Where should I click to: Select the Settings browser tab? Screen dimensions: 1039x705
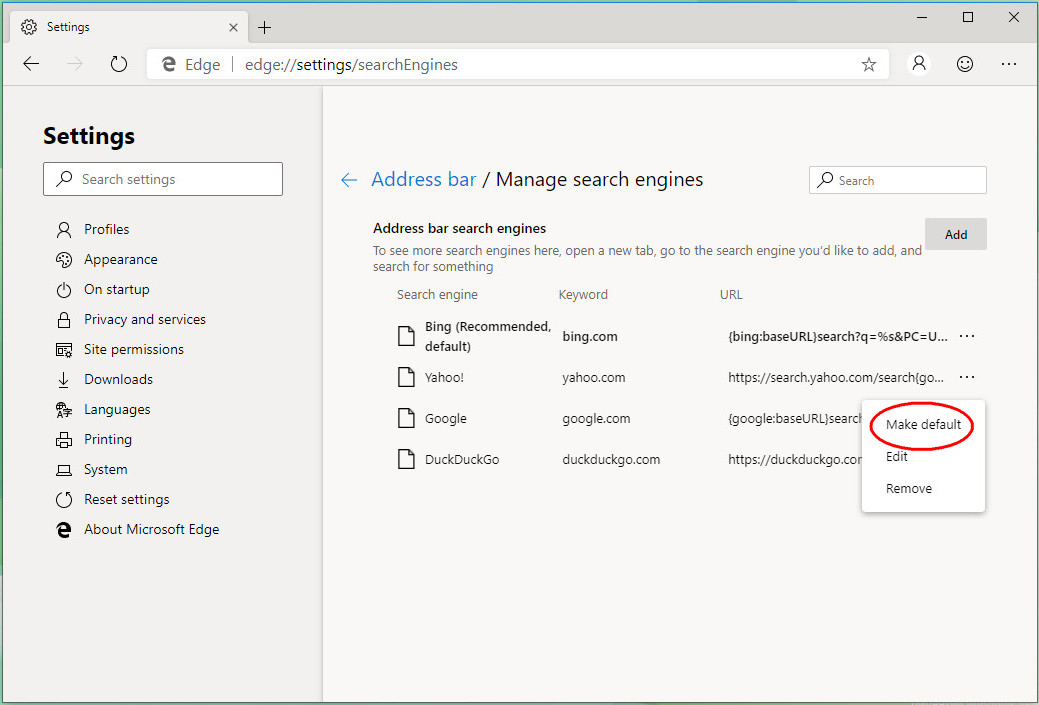(x=128, y=27)
